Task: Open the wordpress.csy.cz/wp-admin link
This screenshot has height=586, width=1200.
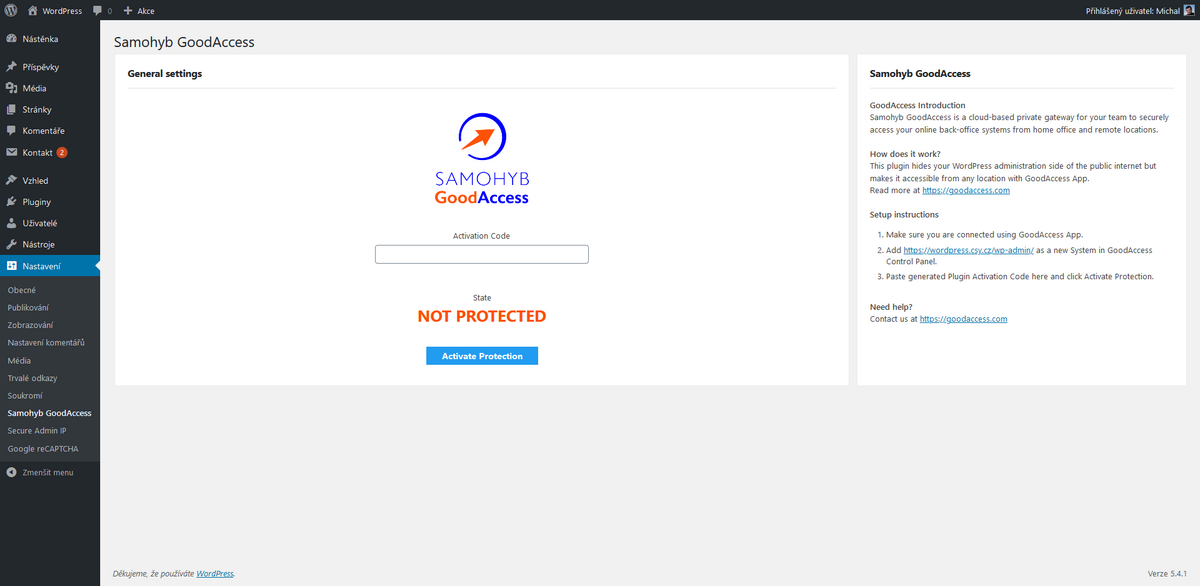Action: click(x=969, y=250)
